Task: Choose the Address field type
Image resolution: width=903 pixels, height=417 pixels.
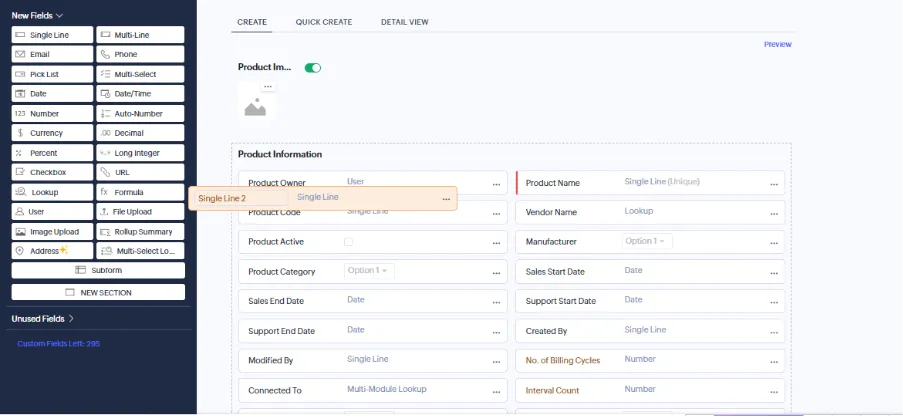Action: tap(52, 251)
